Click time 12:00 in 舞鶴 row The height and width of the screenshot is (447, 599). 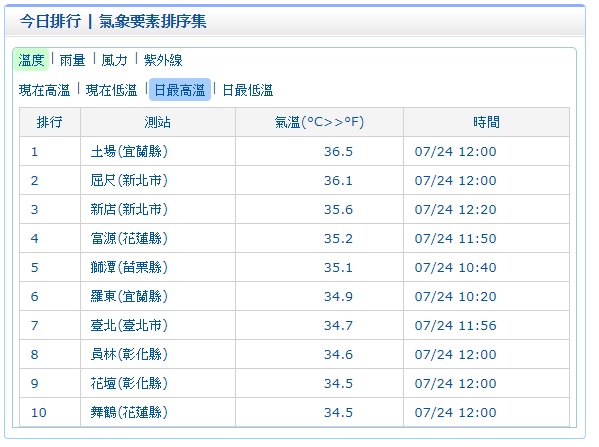click(455, 413)
